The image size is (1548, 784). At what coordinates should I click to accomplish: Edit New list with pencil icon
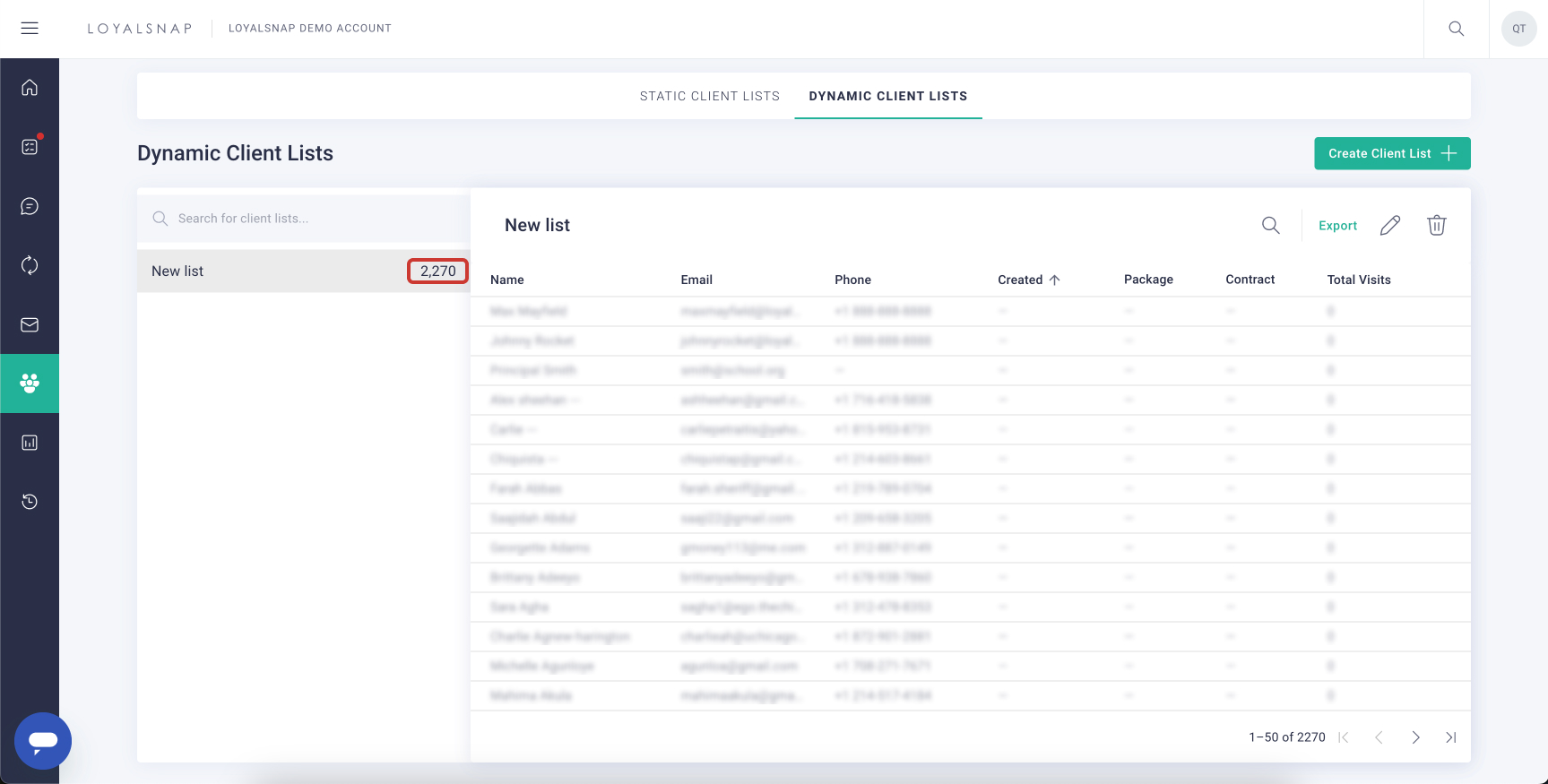click(1389, 226)
